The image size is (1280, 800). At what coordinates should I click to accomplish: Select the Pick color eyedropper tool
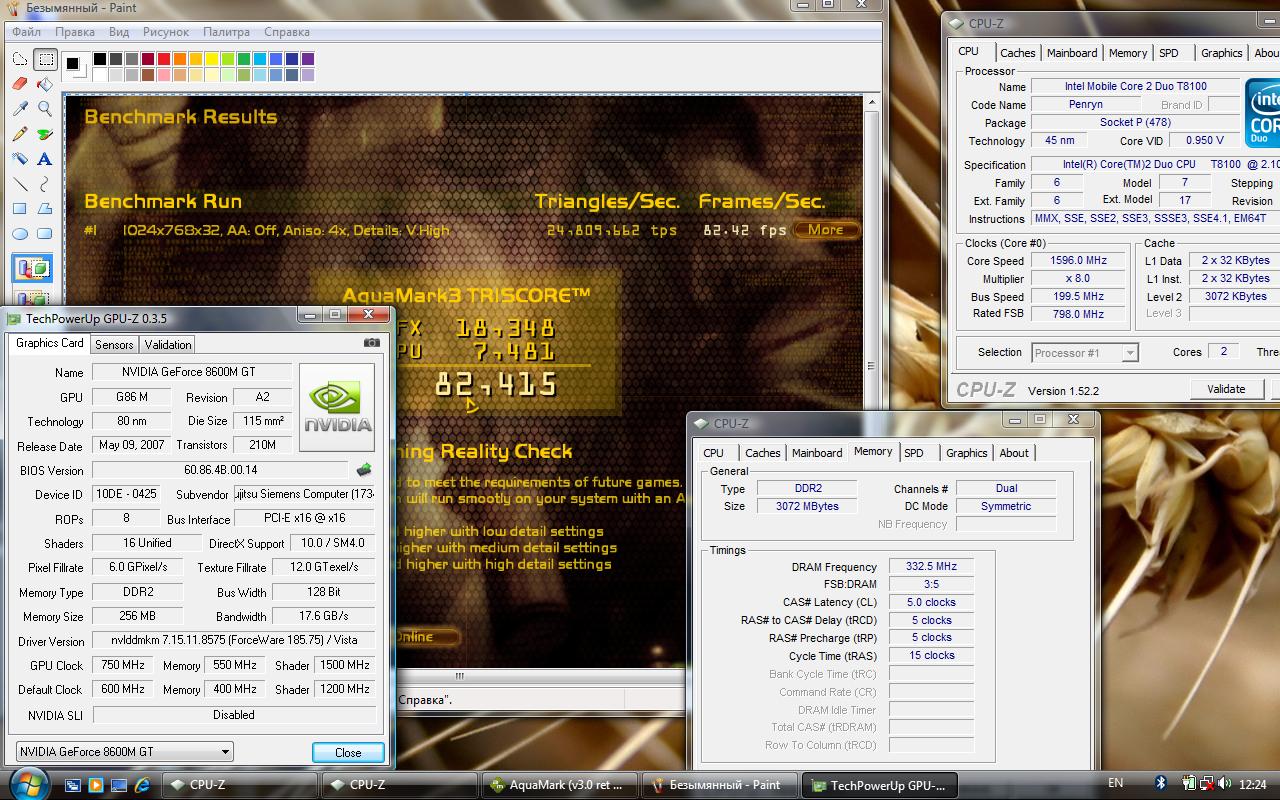[x=19, y=109]
